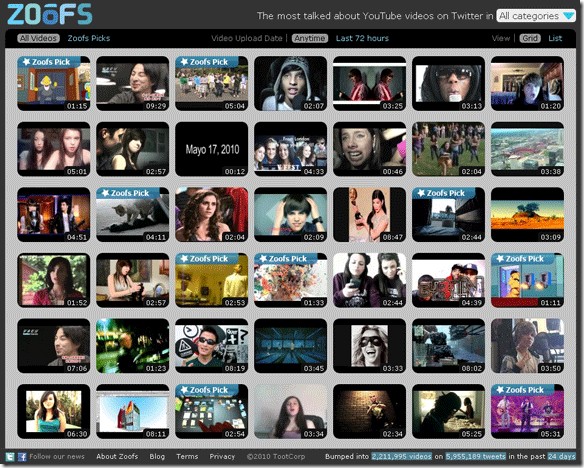Open the hooded person video lasting 02:07
The image size is (584, 468).
tap(291, 83)
